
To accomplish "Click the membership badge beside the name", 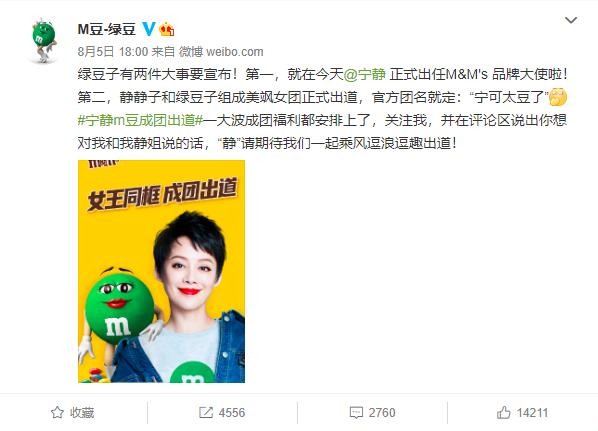I will (x=167, y=29).
